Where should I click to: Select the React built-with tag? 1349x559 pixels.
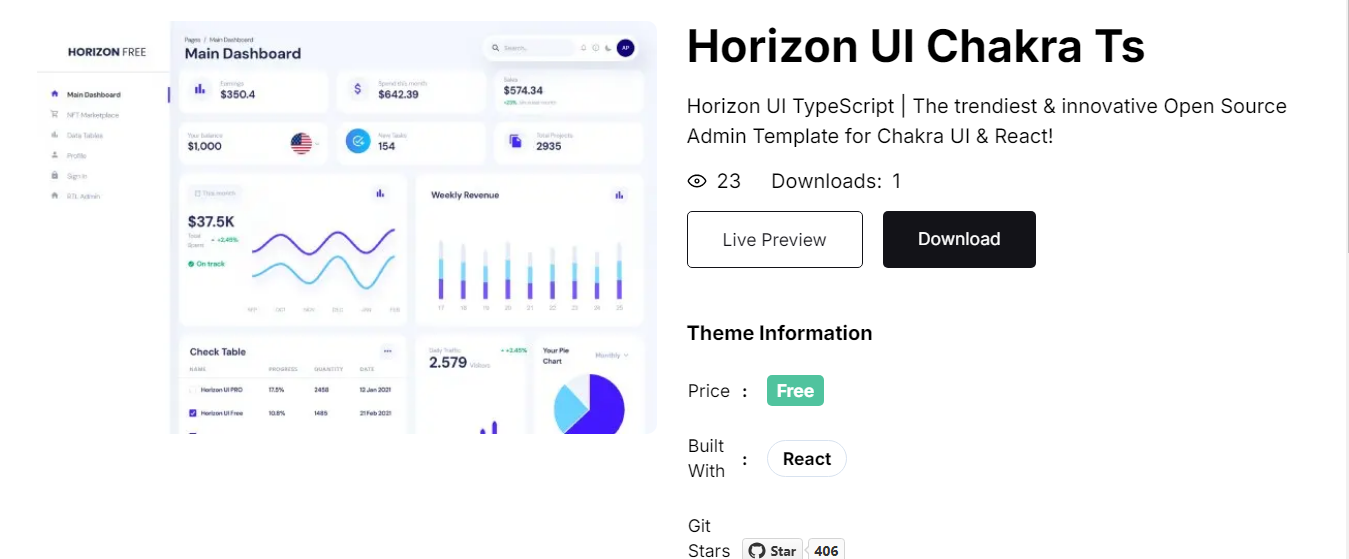coord(806,459)
